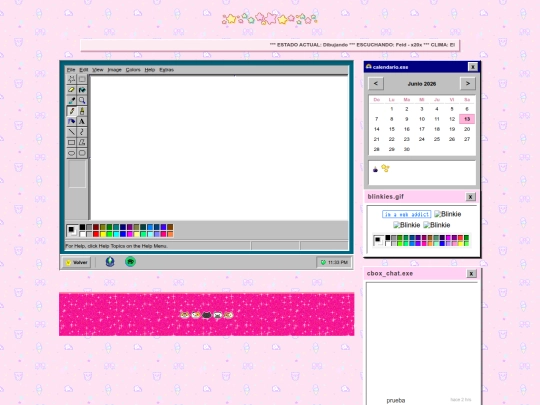Go to the next calendar month

(x=468, y=83)
